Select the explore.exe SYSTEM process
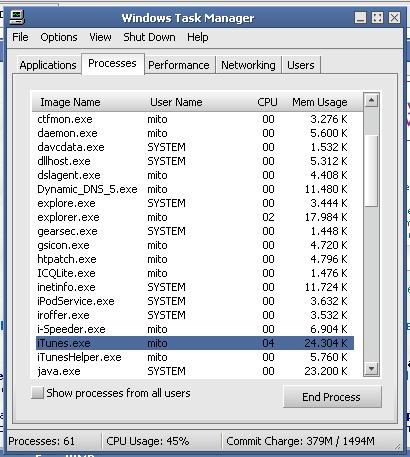Viewport: 410px width, 457px height. coord(195,203)
